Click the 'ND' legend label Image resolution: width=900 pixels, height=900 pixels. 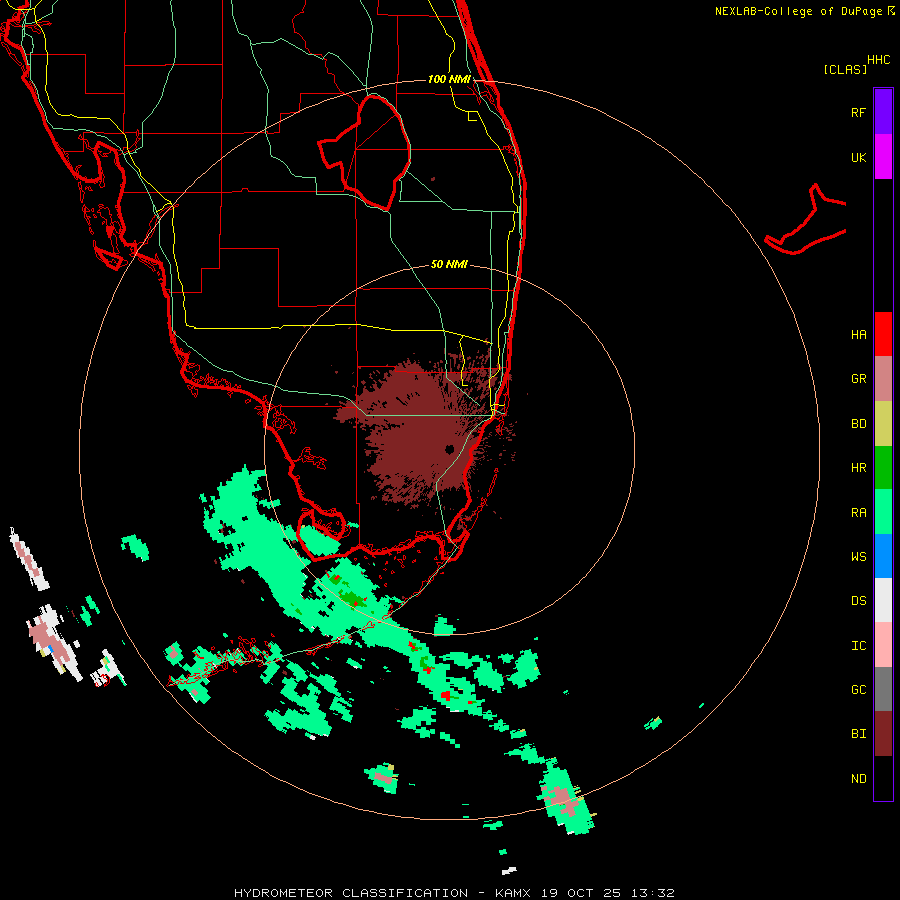tap(858, 779)
